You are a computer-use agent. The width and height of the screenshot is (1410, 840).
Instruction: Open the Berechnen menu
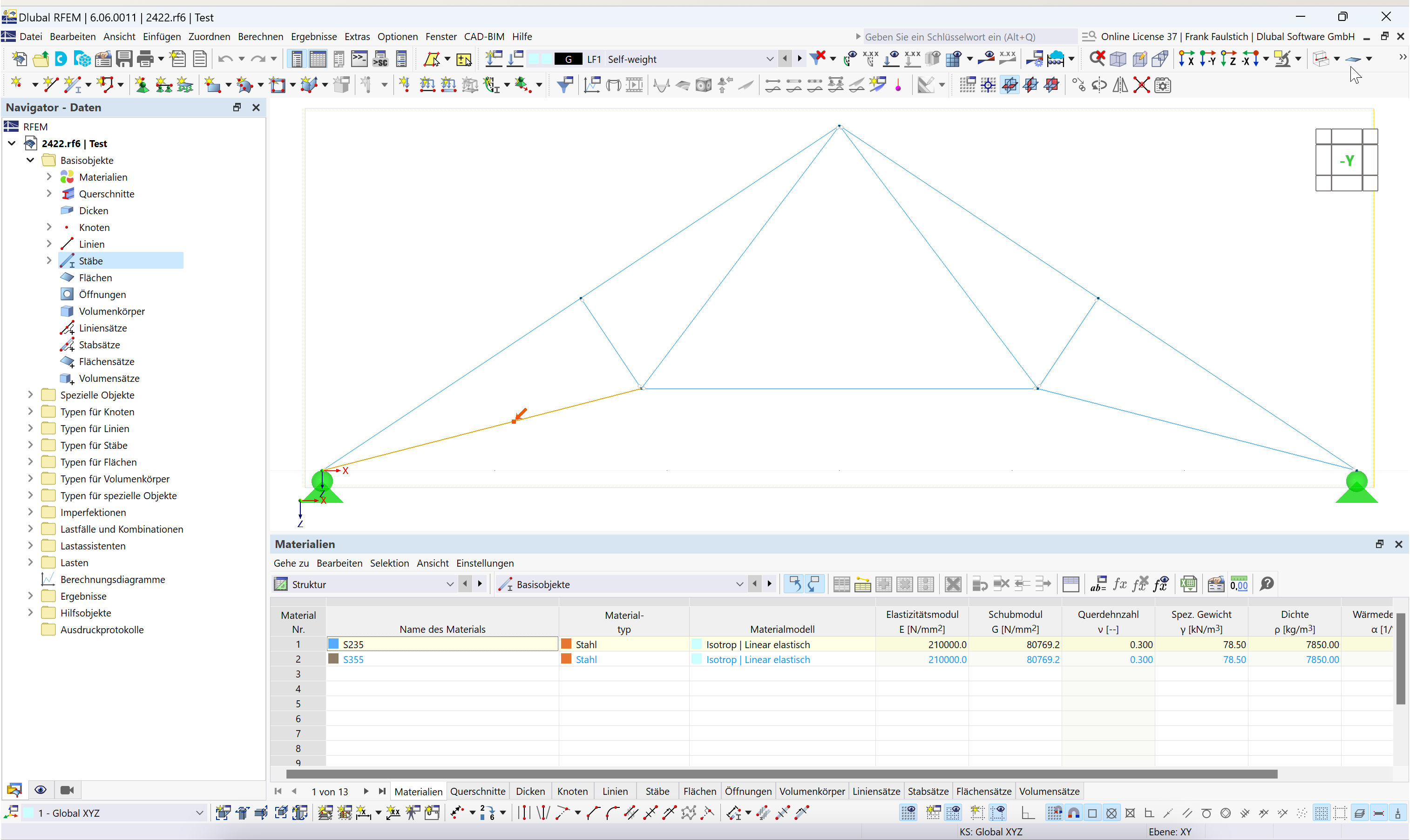[x=260, y=36]
